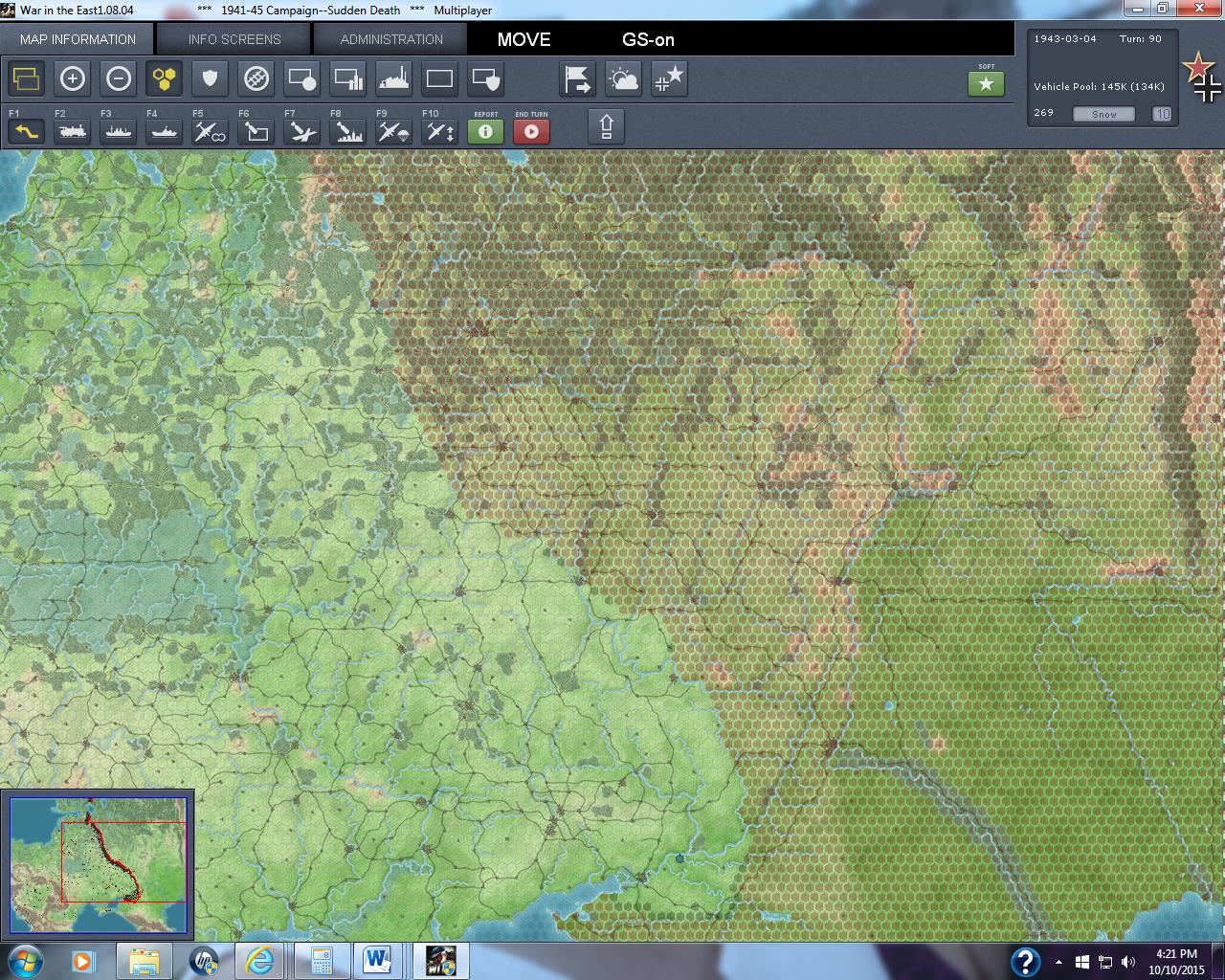Click the 1943-03-04 date text
1225x980 pixels.
pyautogui.click(x=1065, y=39)
